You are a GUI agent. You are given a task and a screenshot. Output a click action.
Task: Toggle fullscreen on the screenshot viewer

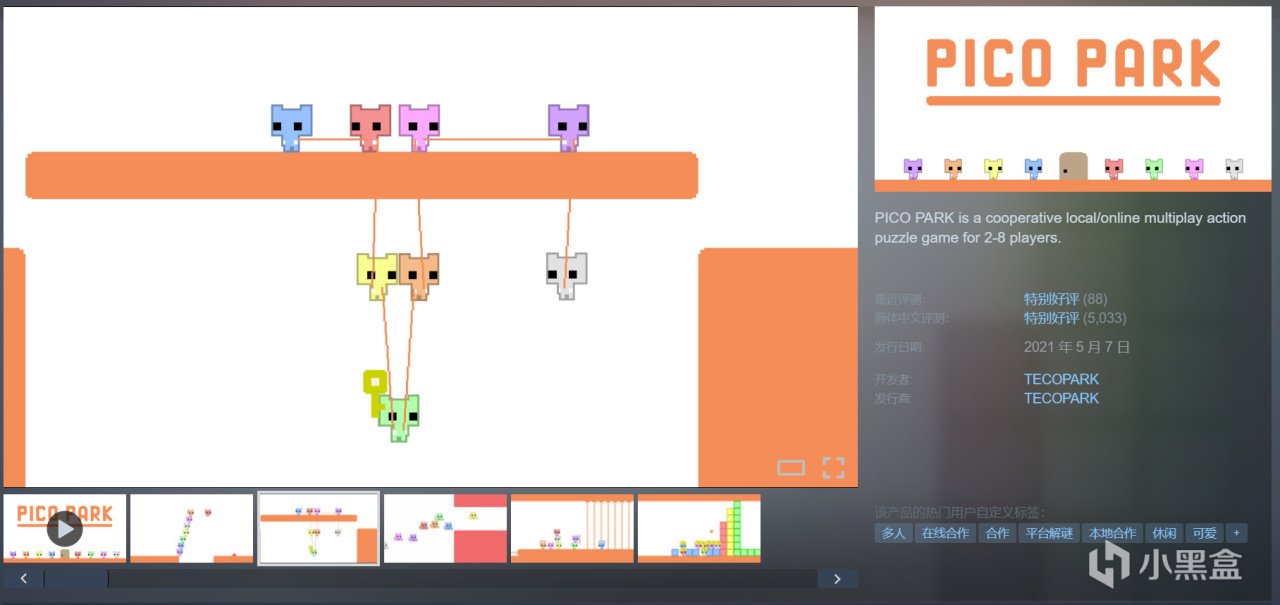tap(833, 467)
